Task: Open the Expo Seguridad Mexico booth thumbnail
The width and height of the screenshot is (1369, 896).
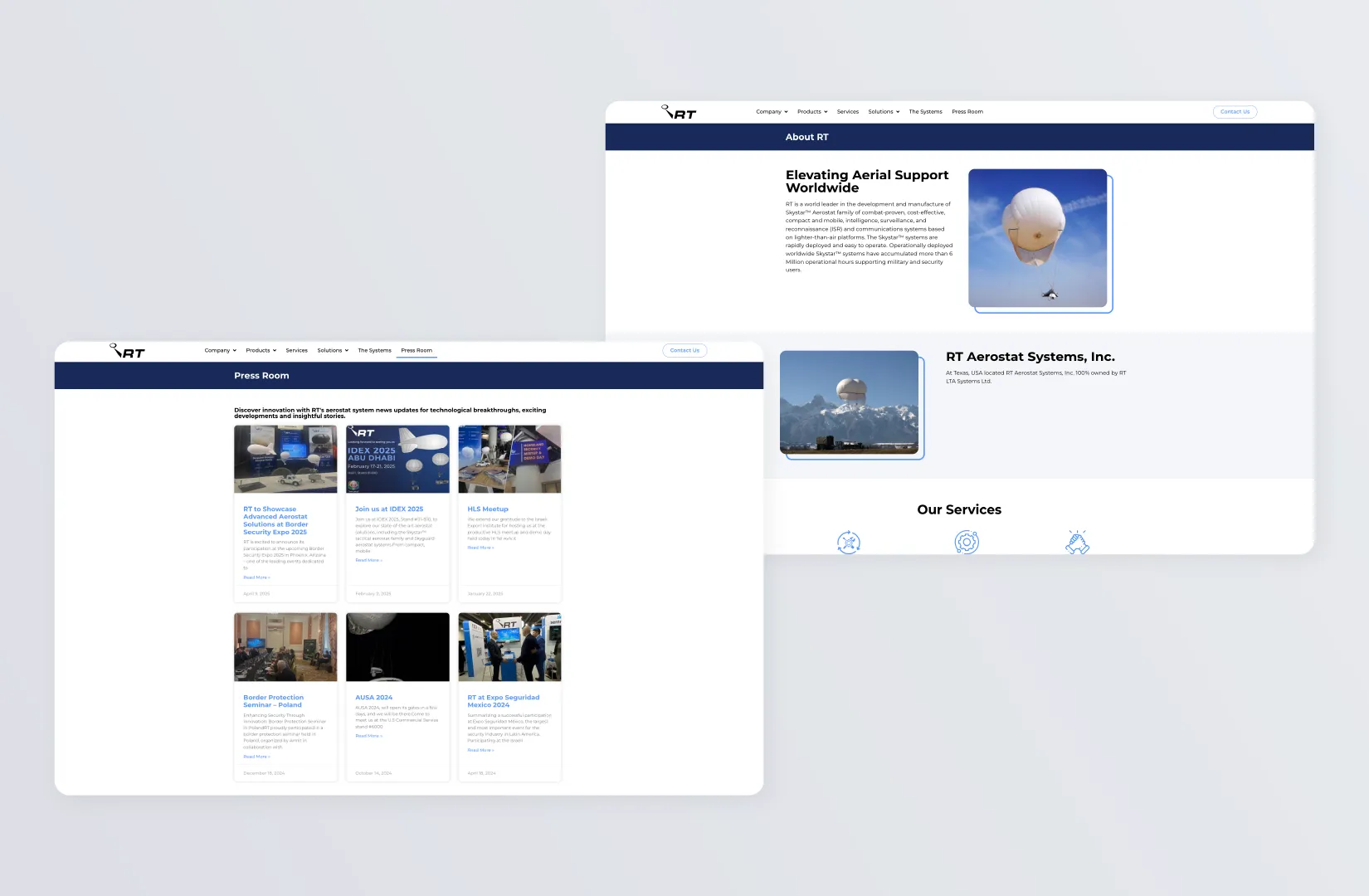Action: coord(509,647)
